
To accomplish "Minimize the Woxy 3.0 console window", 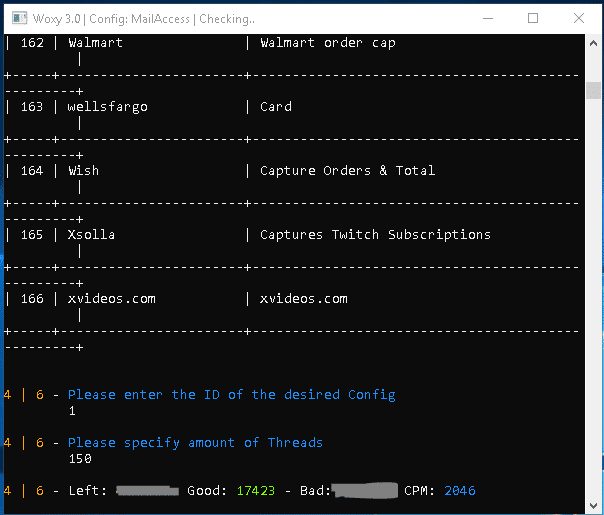I will (x=487, y=18).
